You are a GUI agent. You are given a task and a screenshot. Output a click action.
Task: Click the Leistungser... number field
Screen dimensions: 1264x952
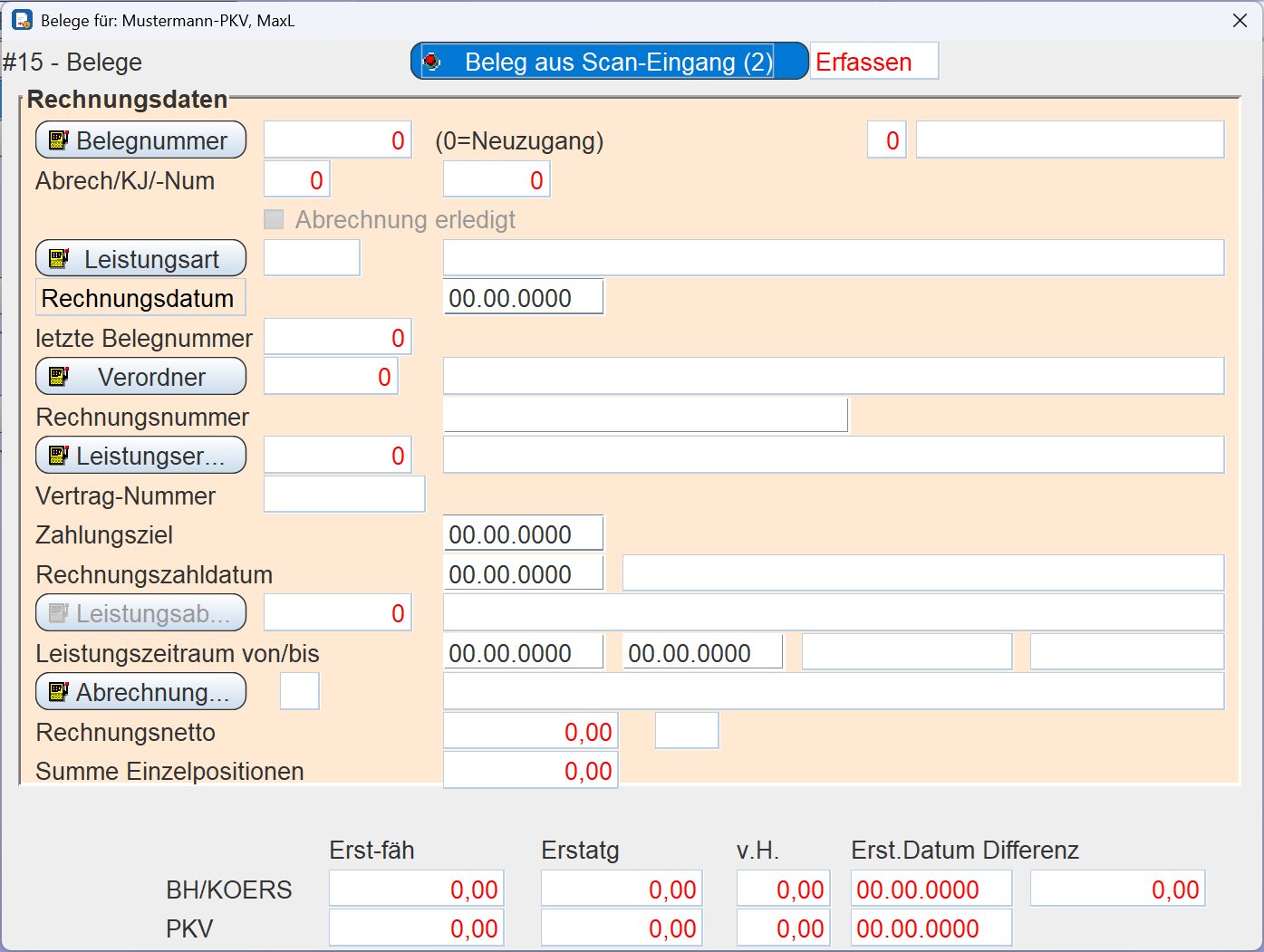point(337,455)
